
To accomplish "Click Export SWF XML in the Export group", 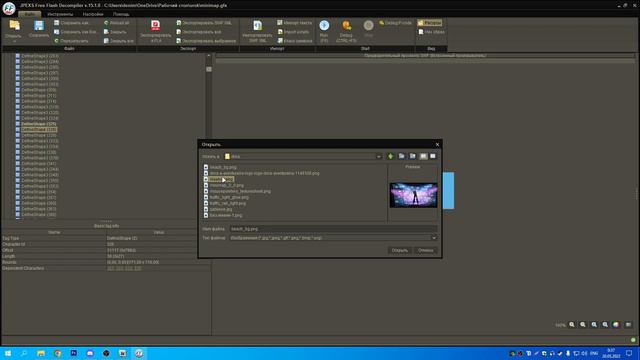I will (204, 23).
